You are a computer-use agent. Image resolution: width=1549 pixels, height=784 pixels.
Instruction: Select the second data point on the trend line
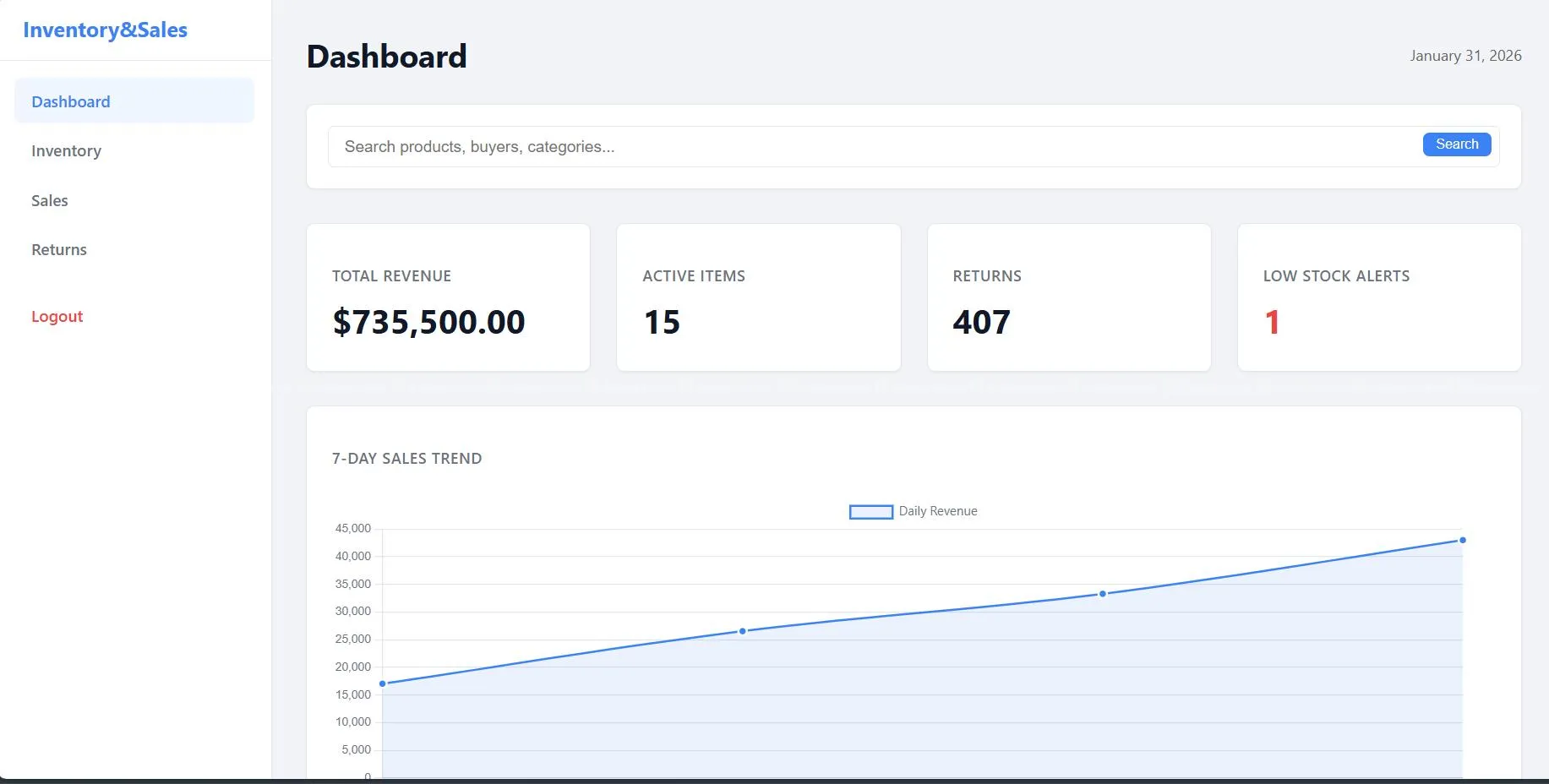tap(743, 631)
